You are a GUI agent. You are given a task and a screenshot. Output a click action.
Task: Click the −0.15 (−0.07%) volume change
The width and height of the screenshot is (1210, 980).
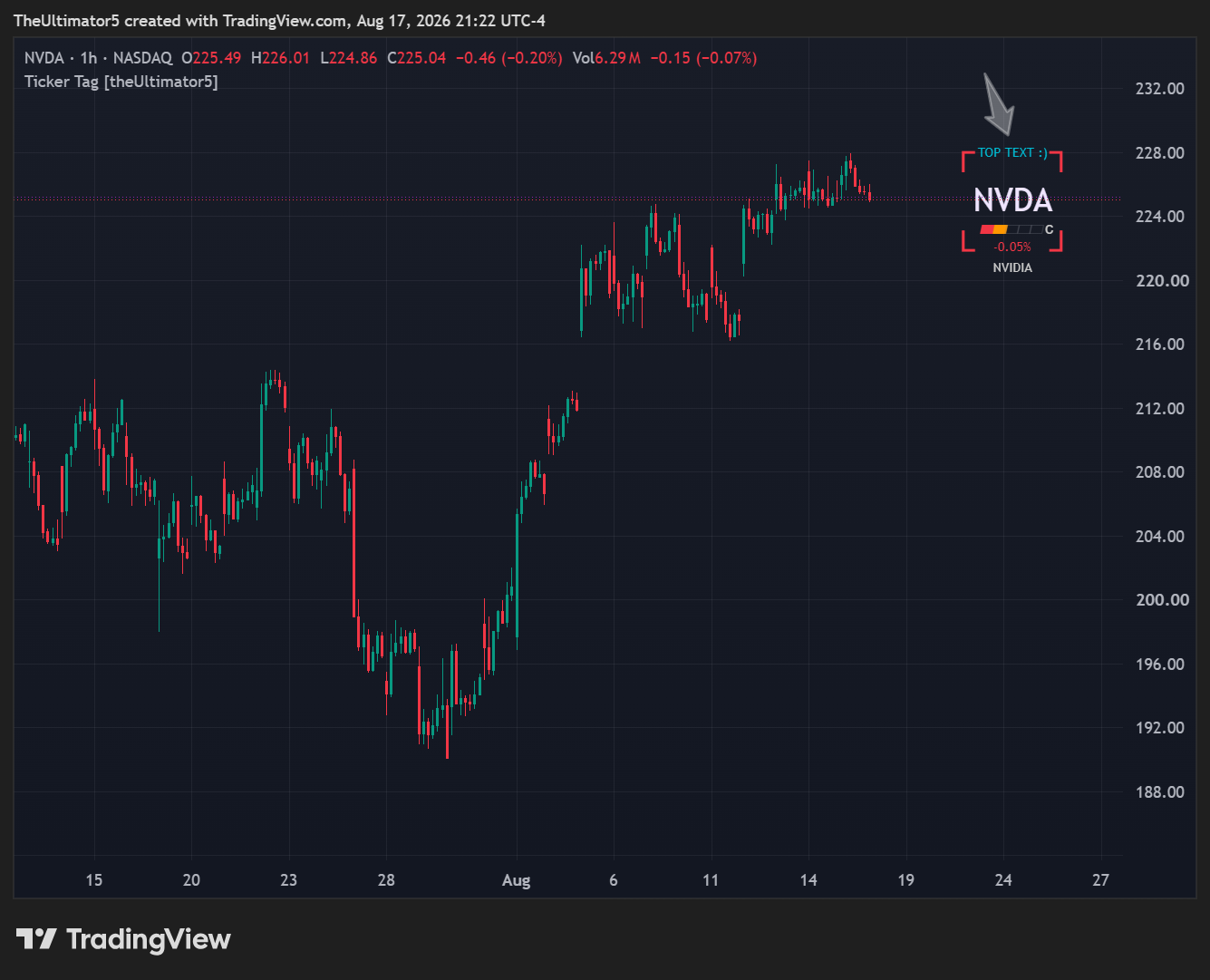click(703, 58)
